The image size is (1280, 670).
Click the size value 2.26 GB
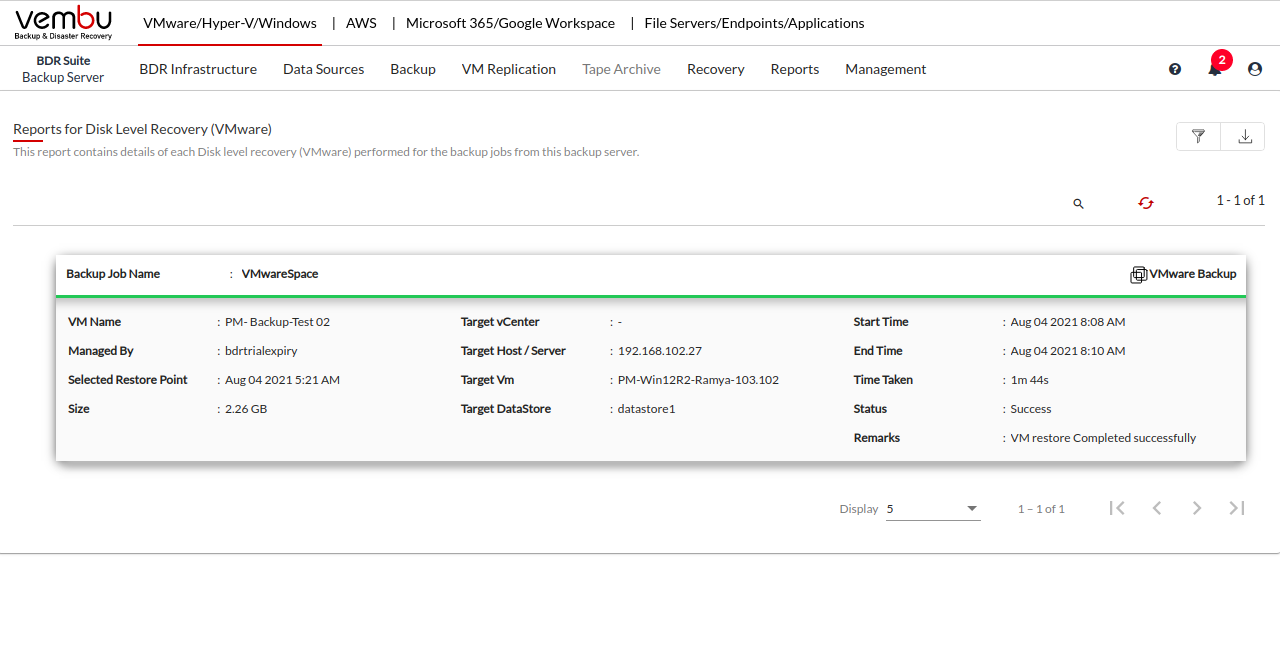[246, 409]
